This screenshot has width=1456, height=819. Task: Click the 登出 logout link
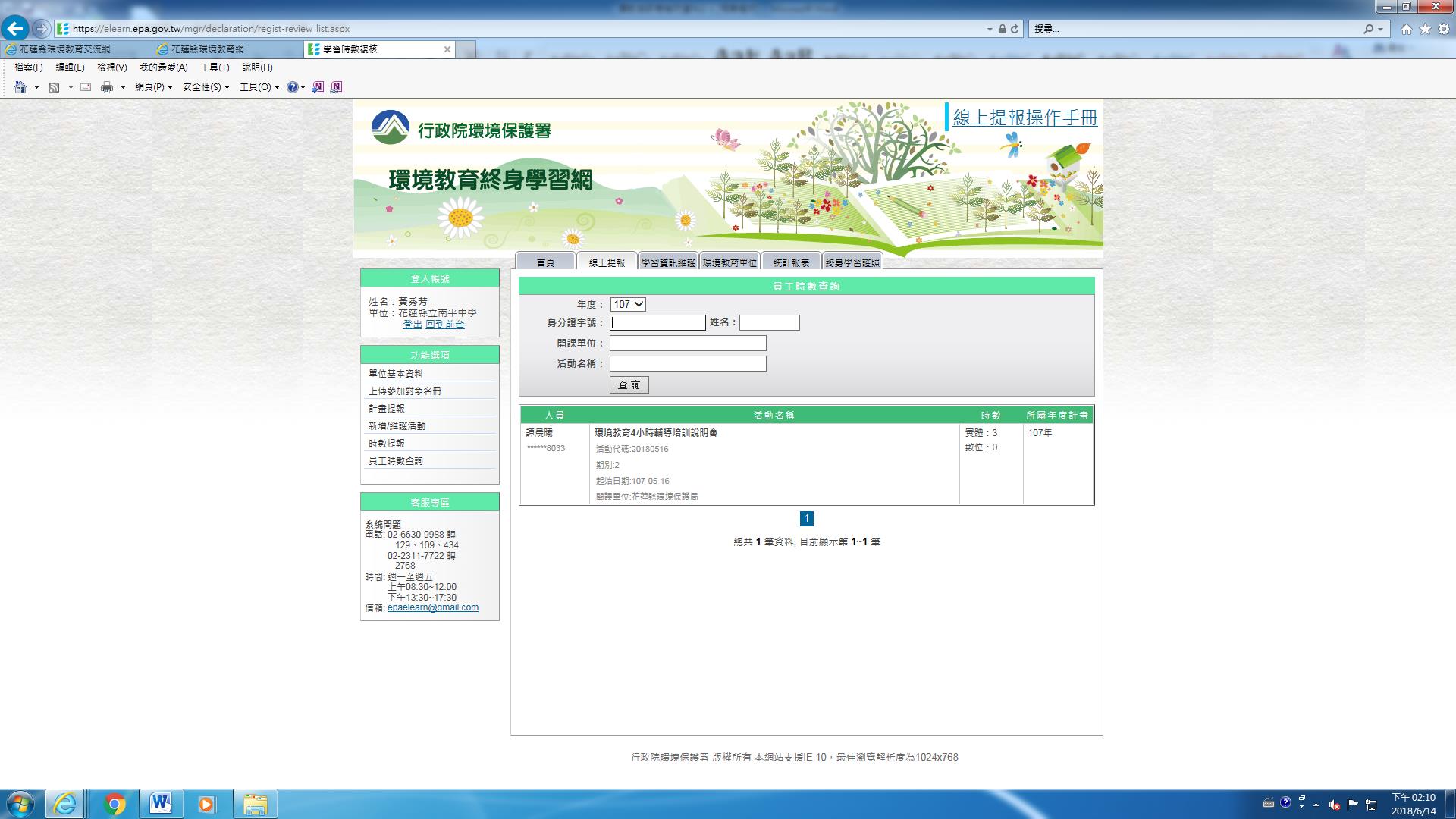point(412,325)
